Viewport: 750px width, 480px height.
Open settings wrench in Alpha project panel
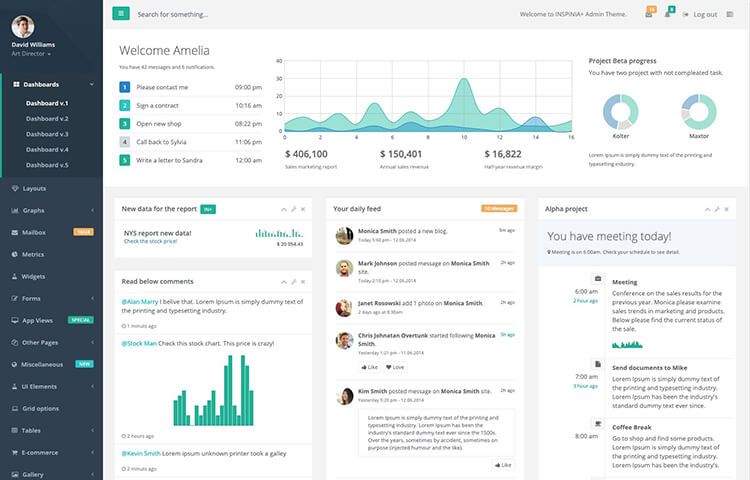tap(717, 209)
